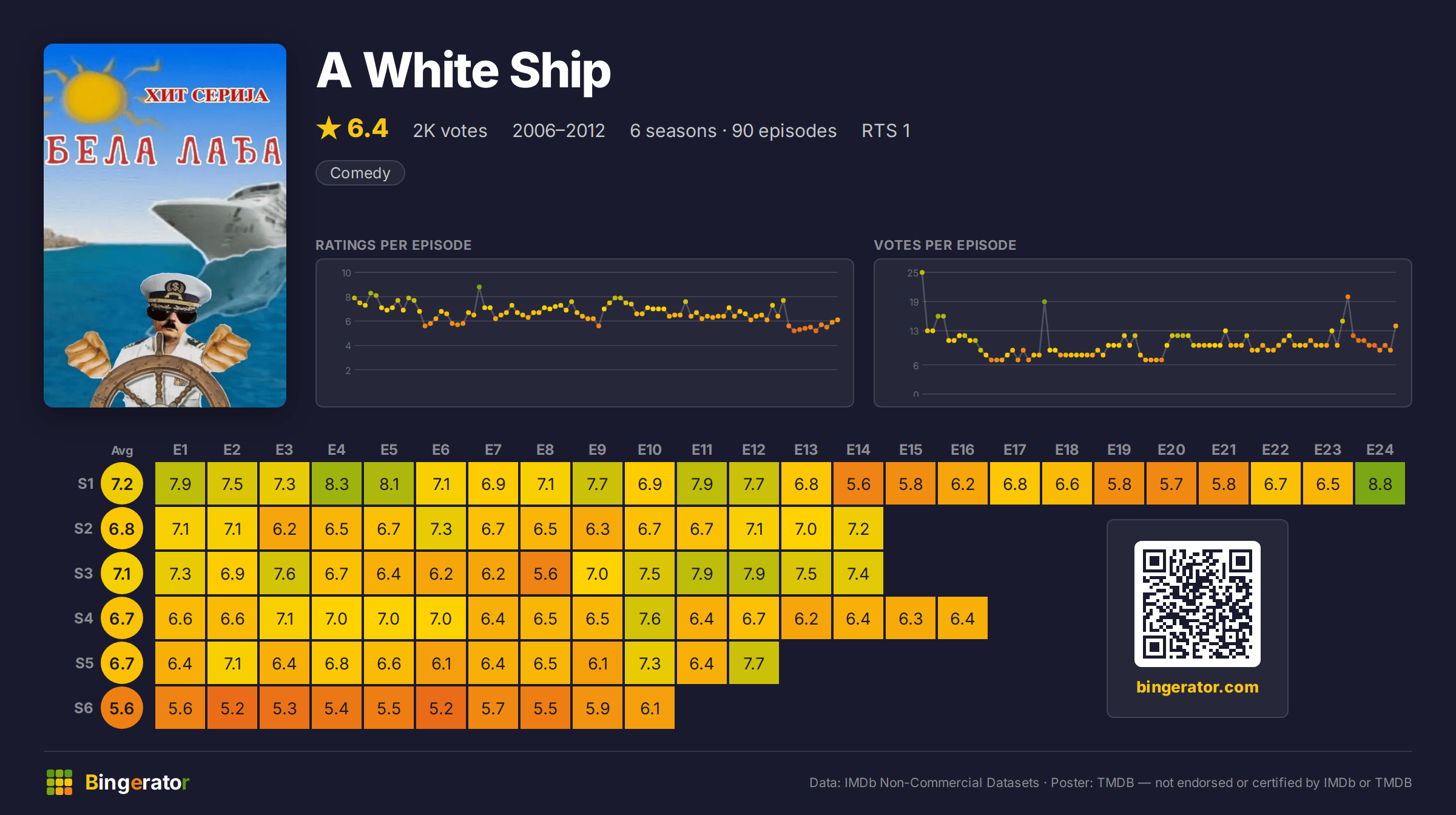Click the Ratings Per Episode chart
1456x815 pixels.
(585, 333)
